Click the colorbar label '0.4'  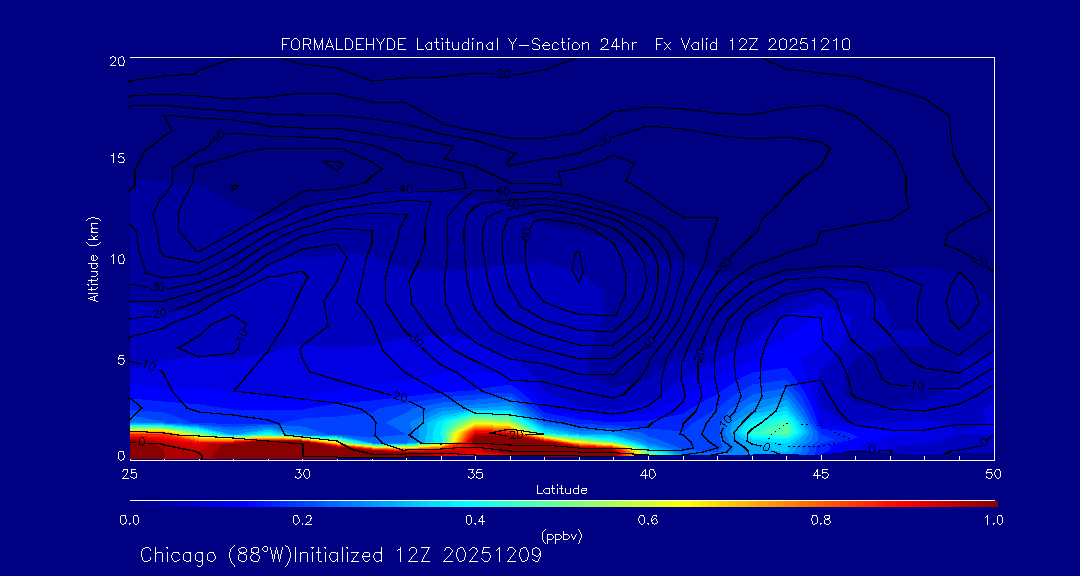tap(475, 520)
